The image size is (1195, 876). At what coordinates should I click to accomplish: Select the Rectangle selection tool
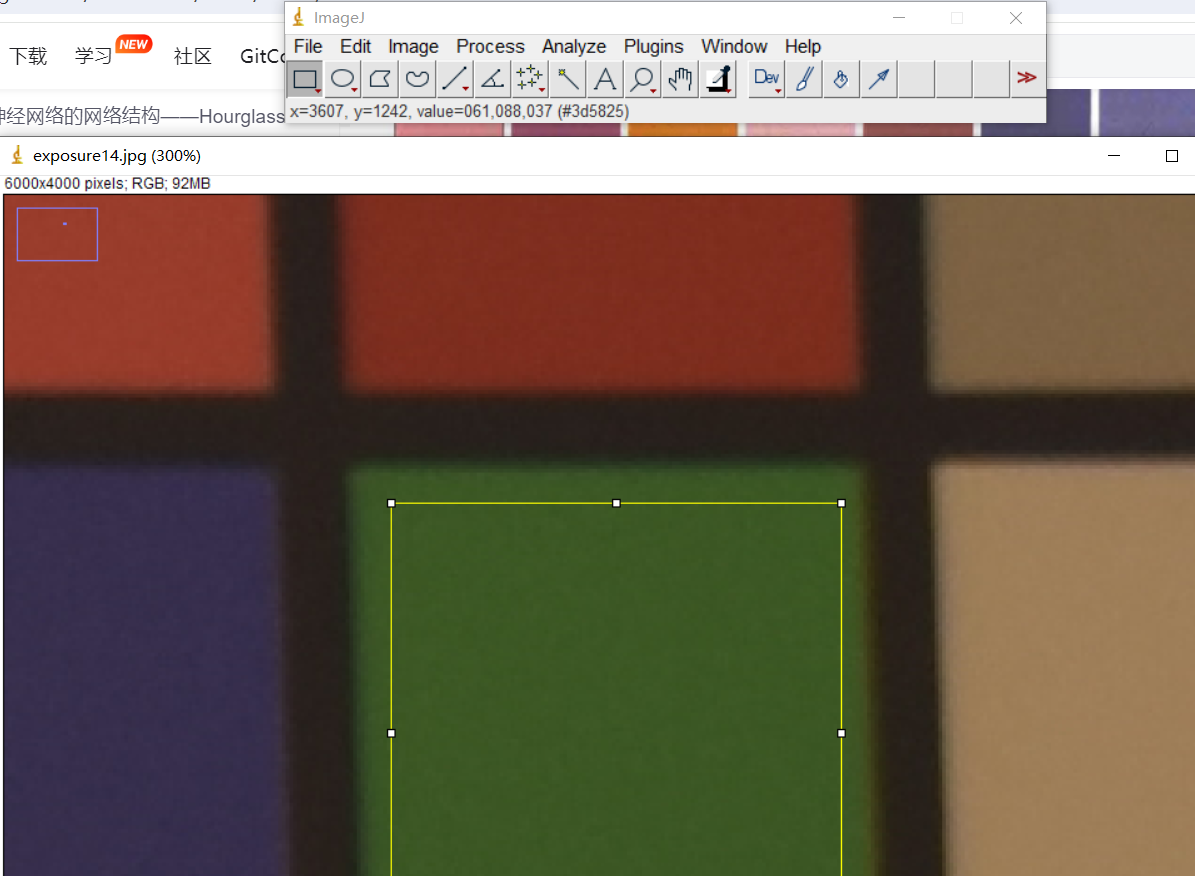point(305,79)
